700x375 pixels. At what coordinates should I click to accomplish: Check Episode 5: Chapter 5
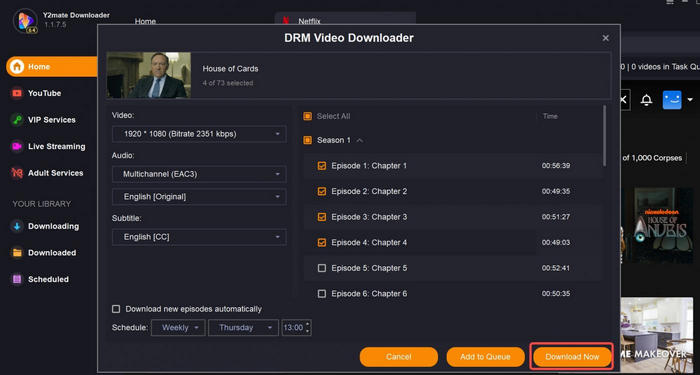pyautogui.click(x=321, y=268)
